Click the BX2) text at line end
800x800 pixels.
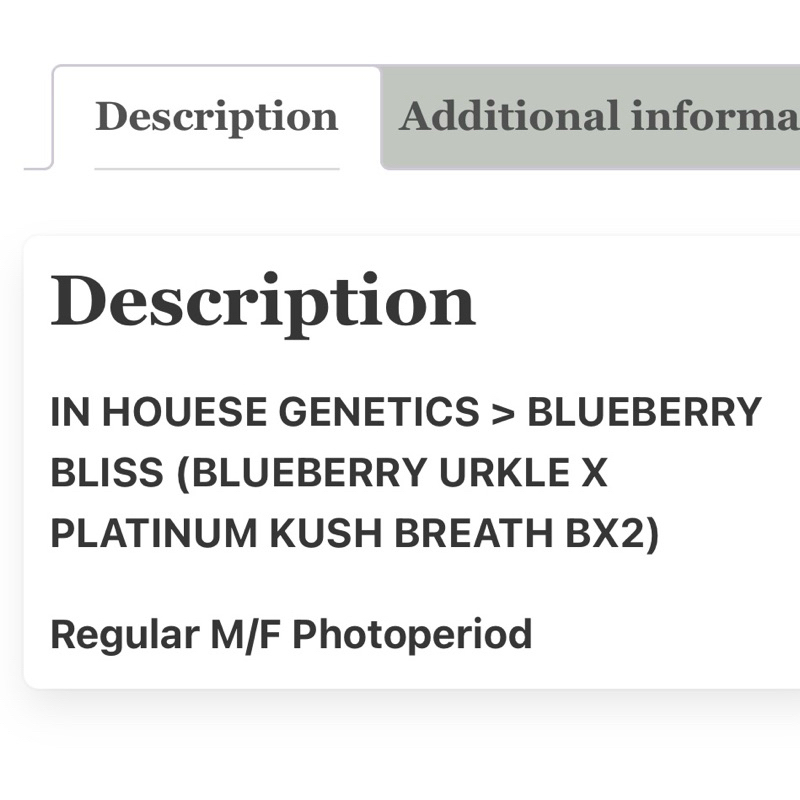pyautogui.click(x=612, y=534)
